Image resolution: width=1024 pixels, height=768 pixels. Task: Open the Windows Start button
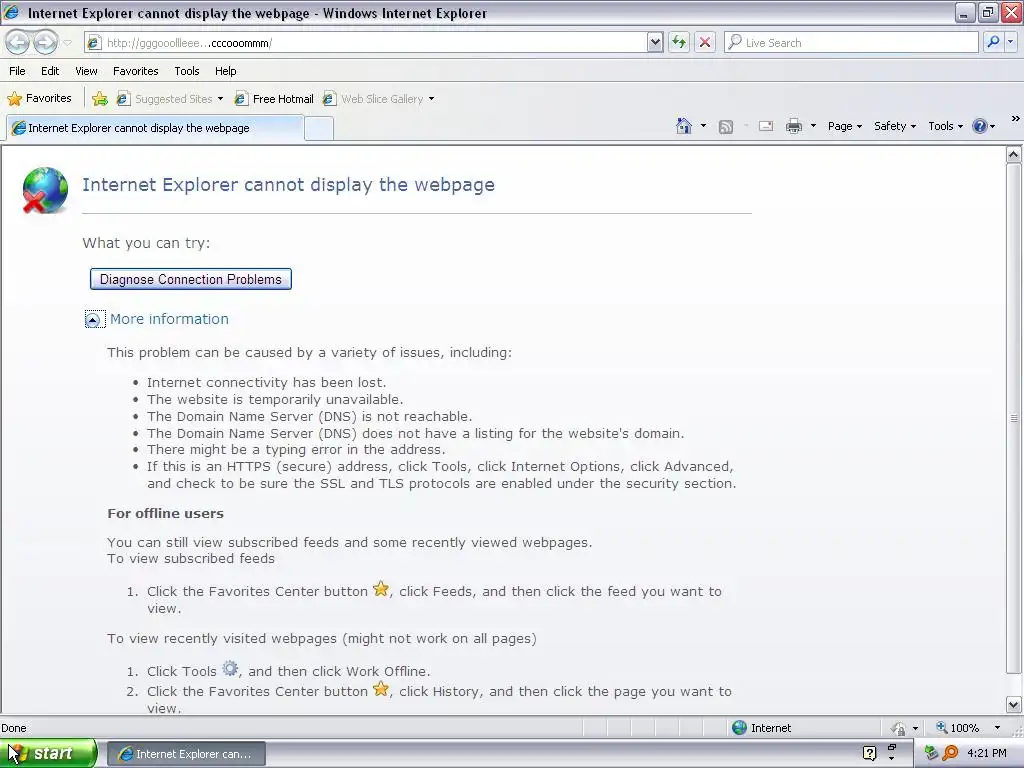tap(48, 754)
